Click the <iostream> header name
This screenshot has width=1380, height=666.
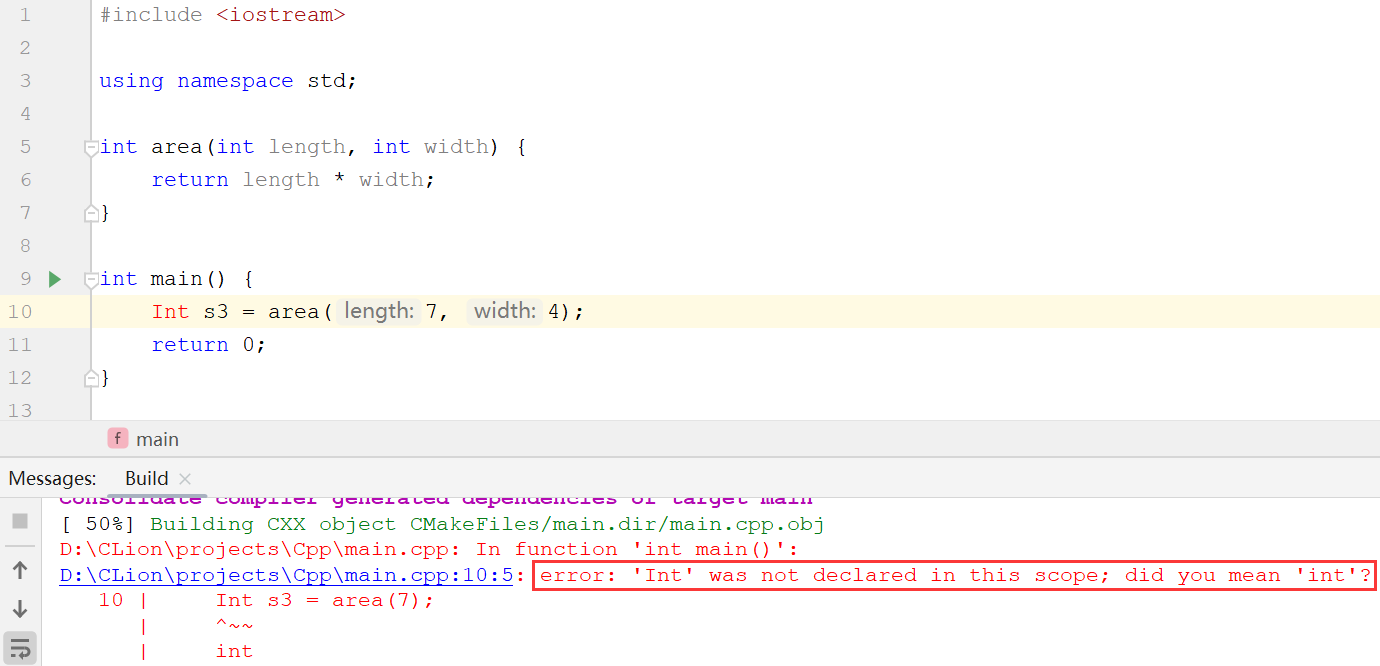click(x=281, y=15)
